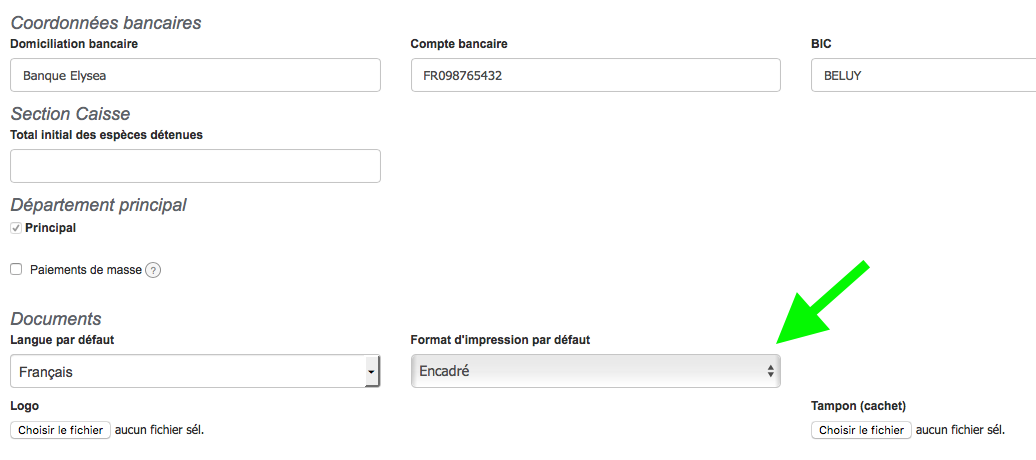Screen dimensions: 1036x460
Task: Click the up-down arrows on the Encadré selector
Action: (x=770, y=371)
